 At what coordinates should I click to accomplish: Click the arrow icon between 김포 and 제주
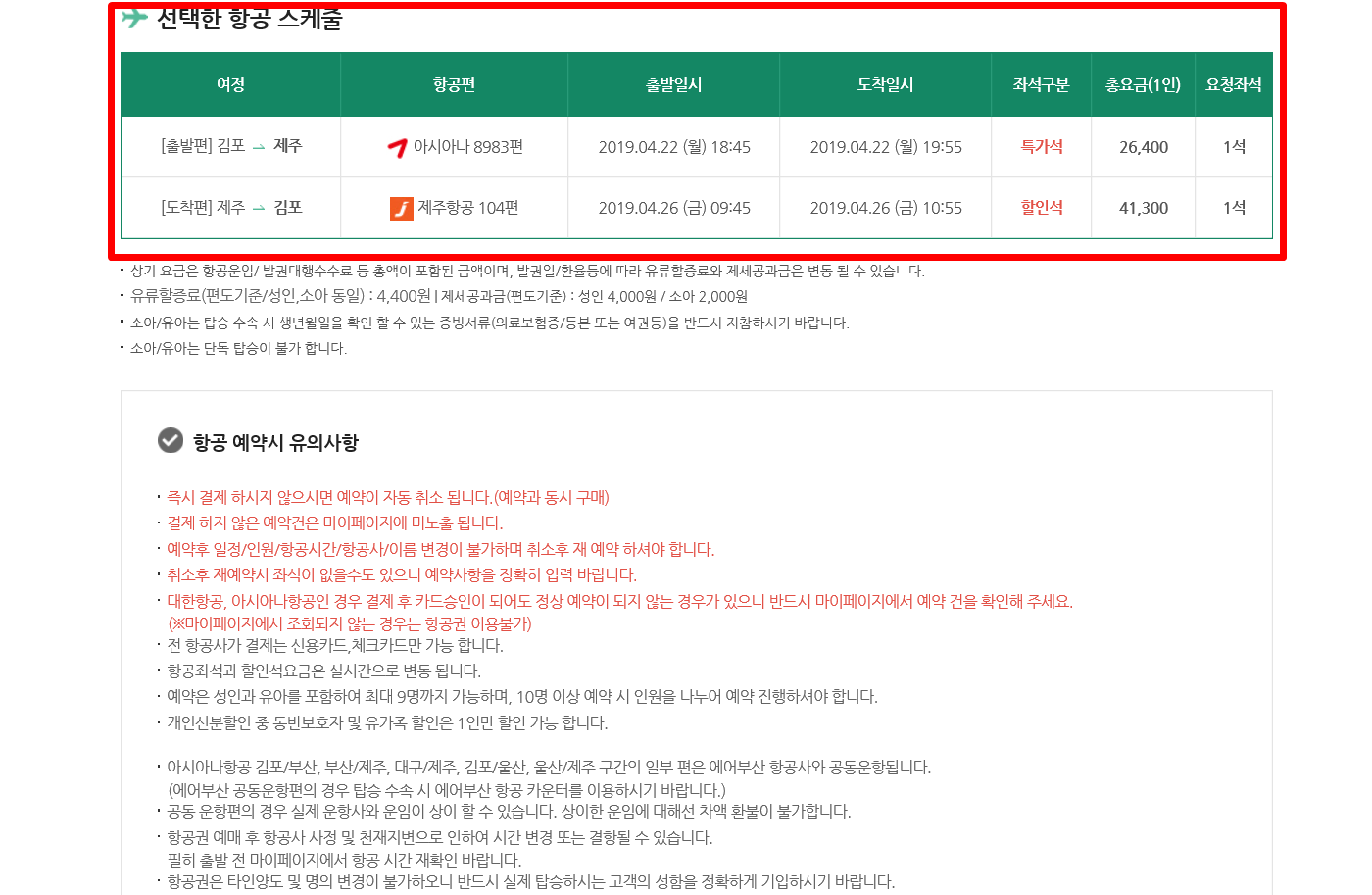click(259, 147)
